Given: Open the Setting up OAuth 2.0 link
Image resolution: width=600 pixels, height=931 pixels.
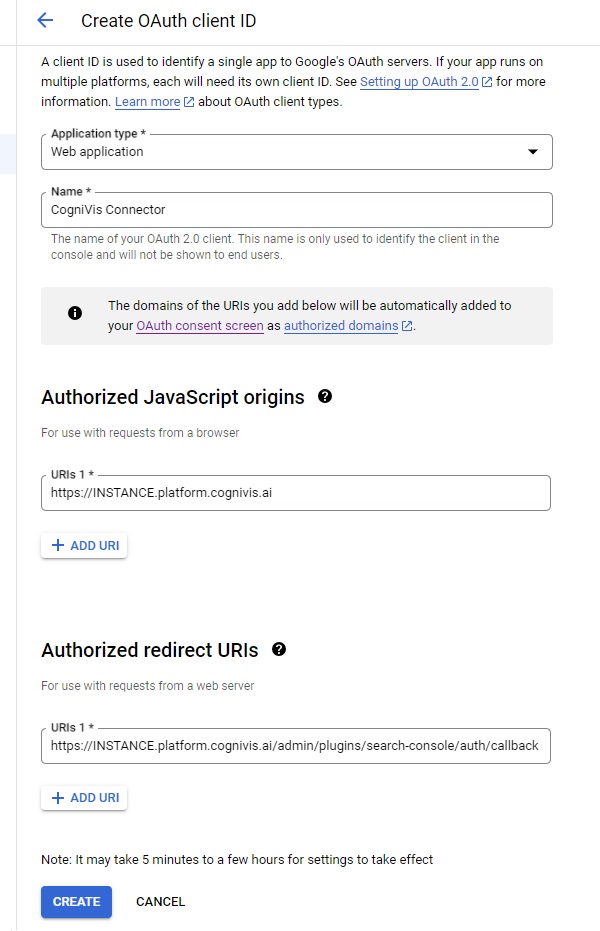Looking at the screenshot, I should coord(419,82).
